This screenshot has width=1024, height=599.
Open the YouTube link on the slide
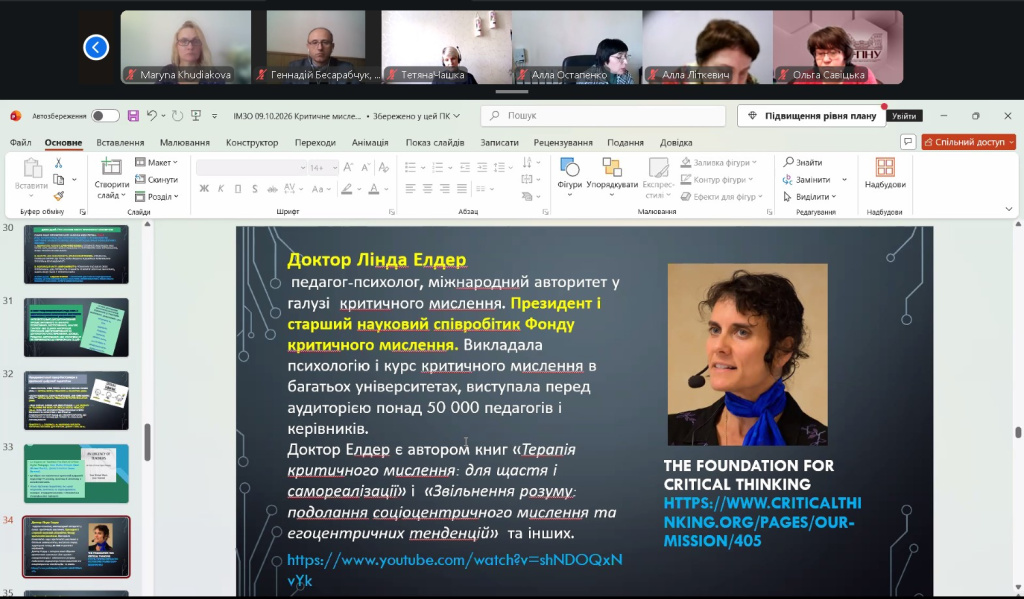pyautogui.click(x=455, y=570)
